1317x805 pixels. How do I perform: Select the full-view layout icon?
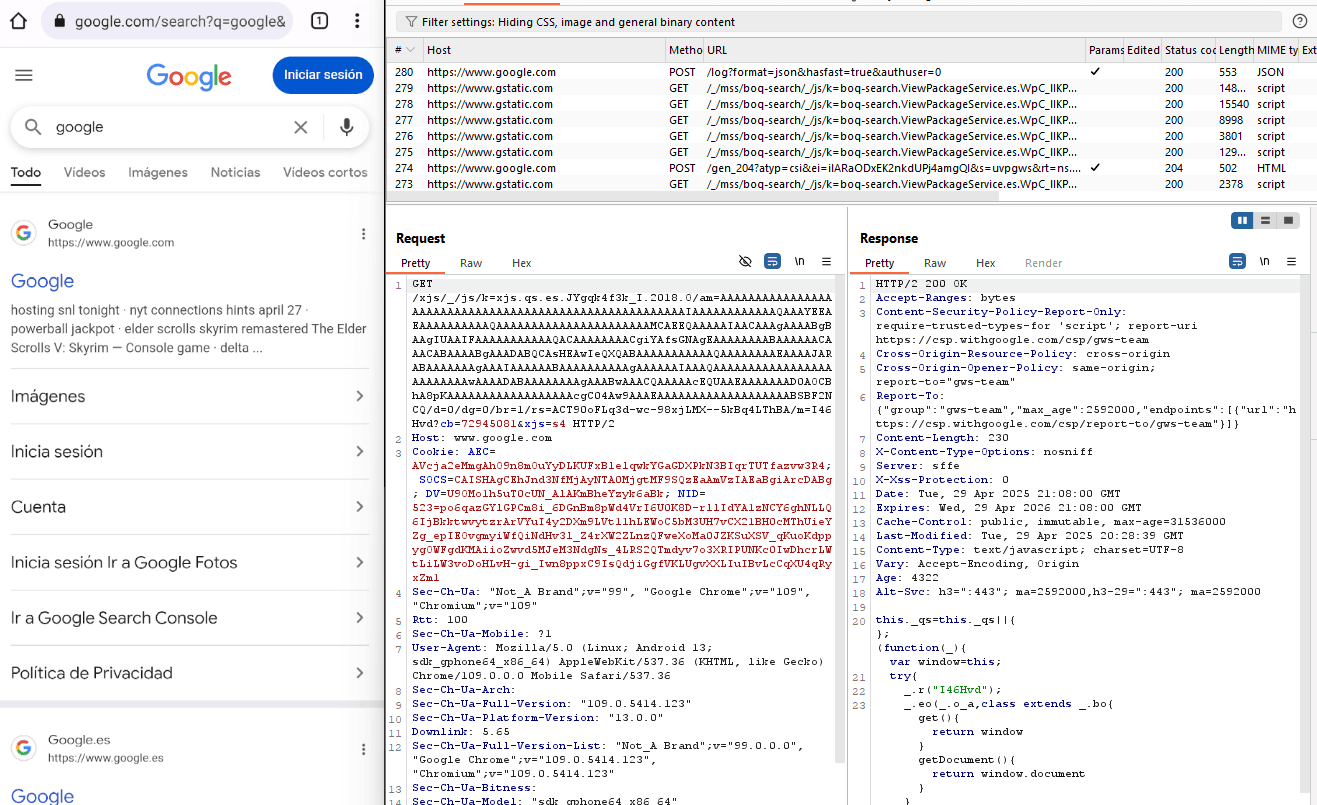1288,220
